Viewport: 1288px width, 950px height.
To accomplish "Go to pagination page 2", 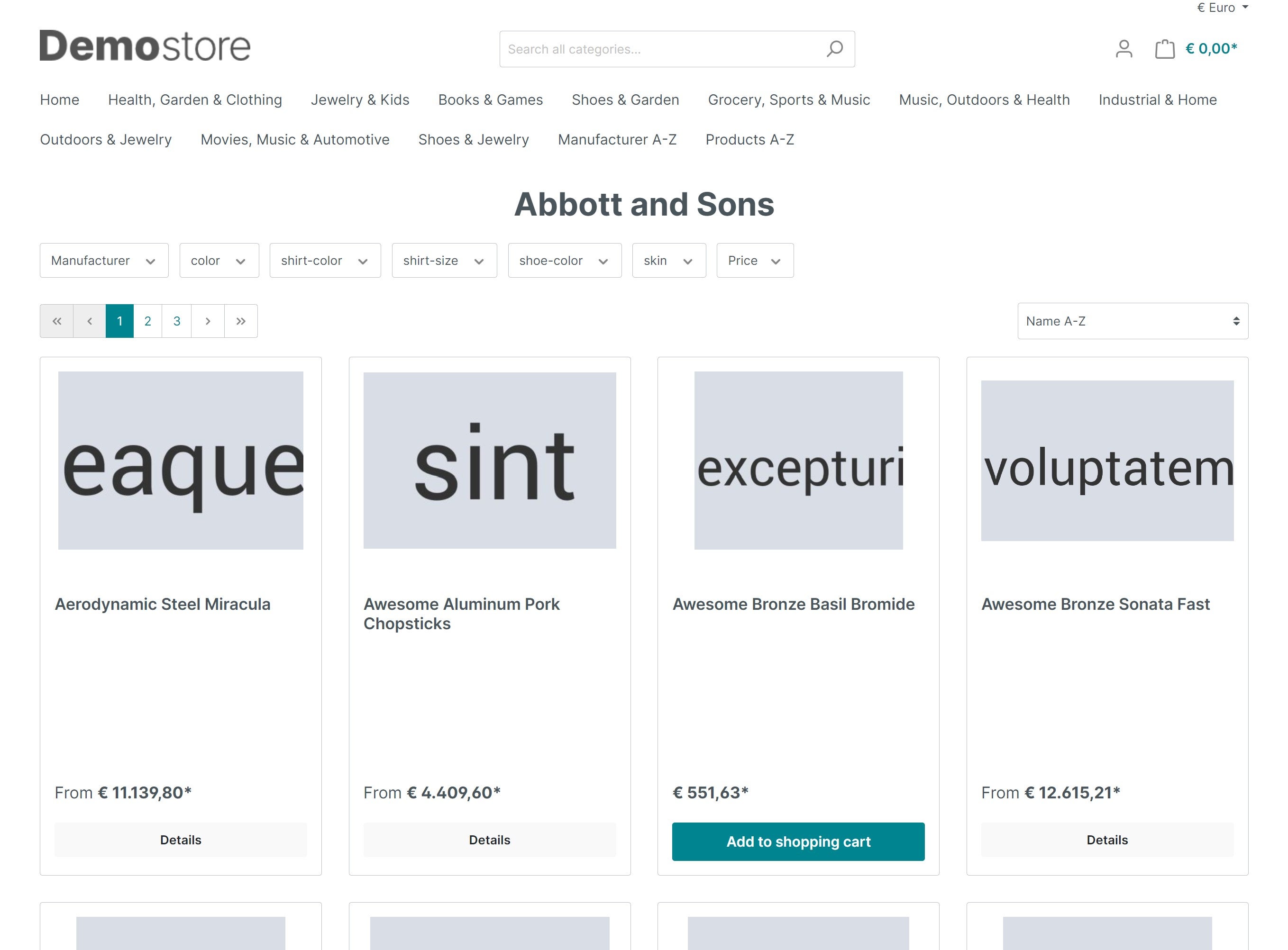I will tap(148, 321).
